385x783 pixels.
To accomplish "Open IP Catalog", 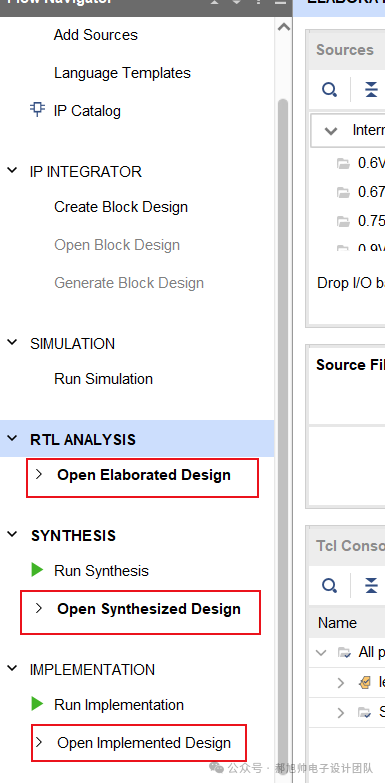I will coord(87,111).
